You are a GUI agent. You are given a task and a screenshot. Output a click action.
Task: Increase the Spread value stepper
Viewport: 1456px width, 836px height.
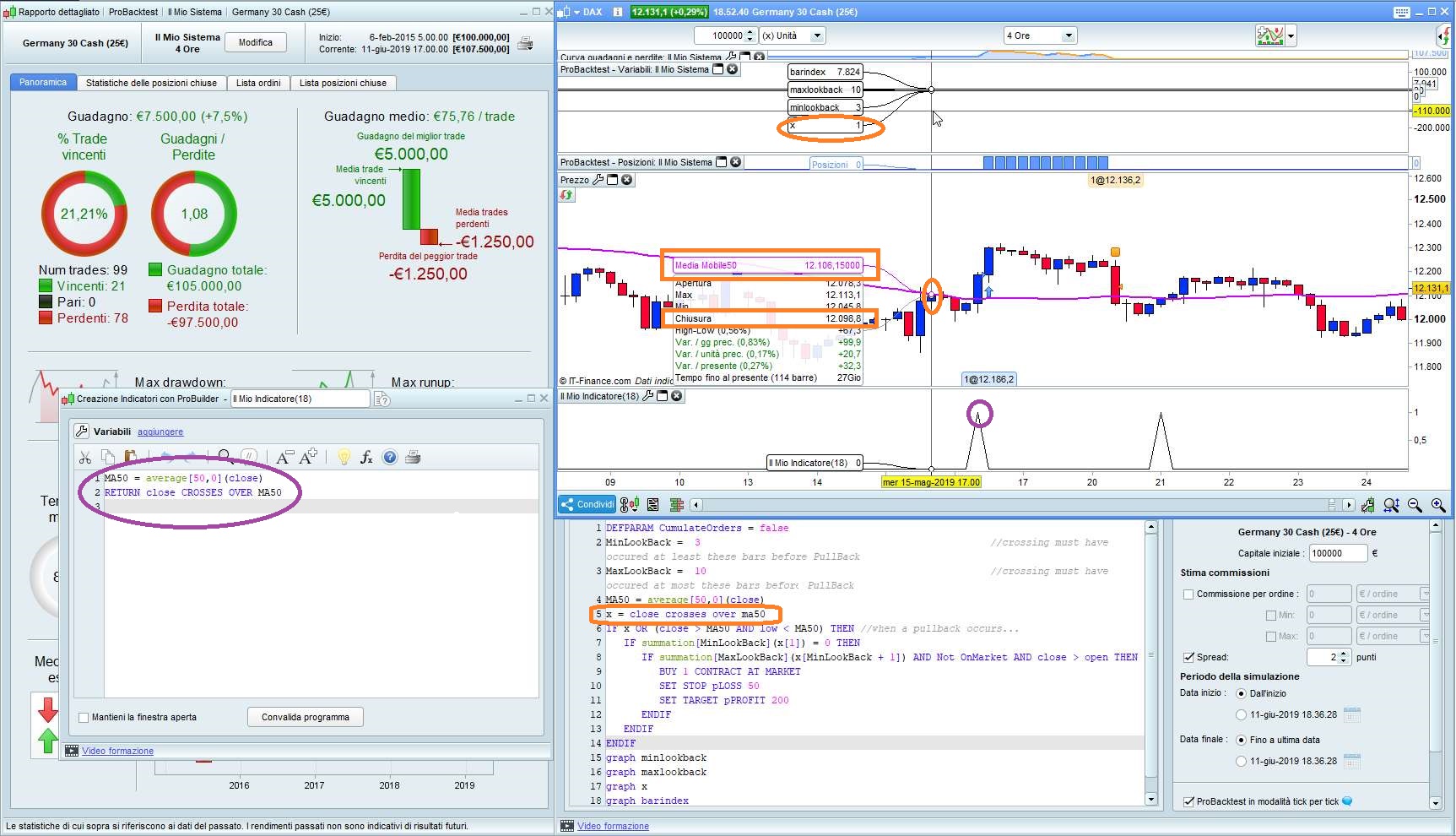[x=1344, y=653]
